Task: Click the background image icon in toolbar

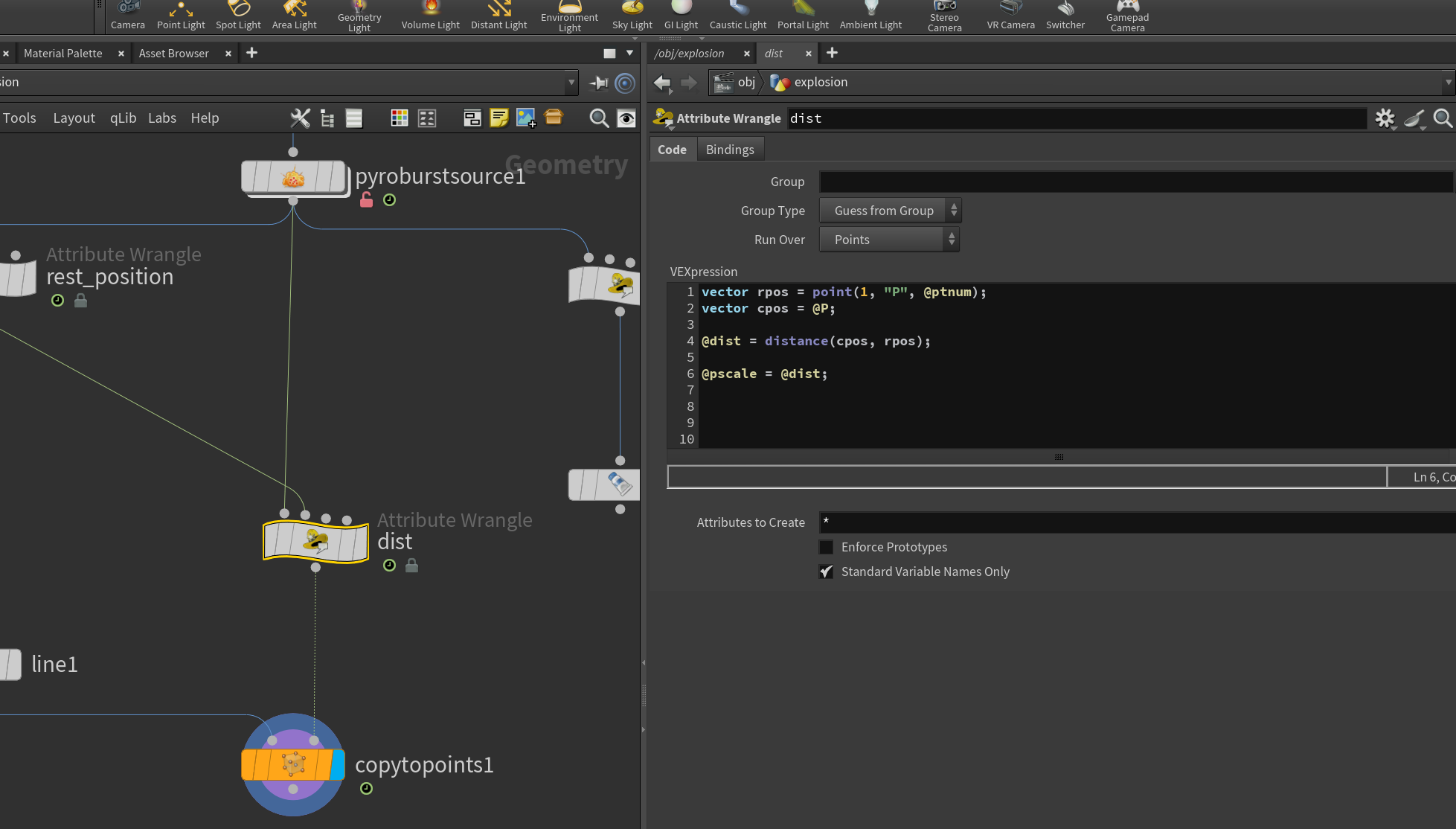Action: point(526,118)
